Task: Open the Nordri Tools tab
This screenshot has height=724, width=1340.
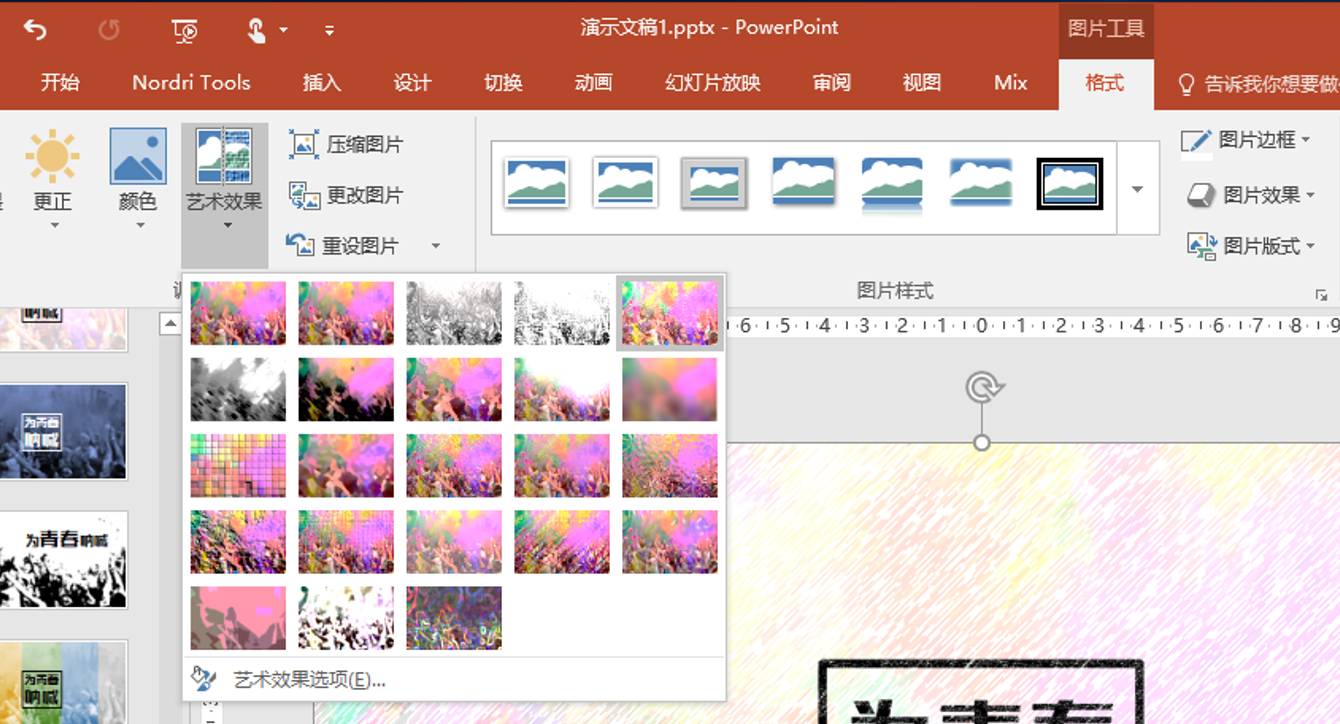Action: tap(191, 83)
